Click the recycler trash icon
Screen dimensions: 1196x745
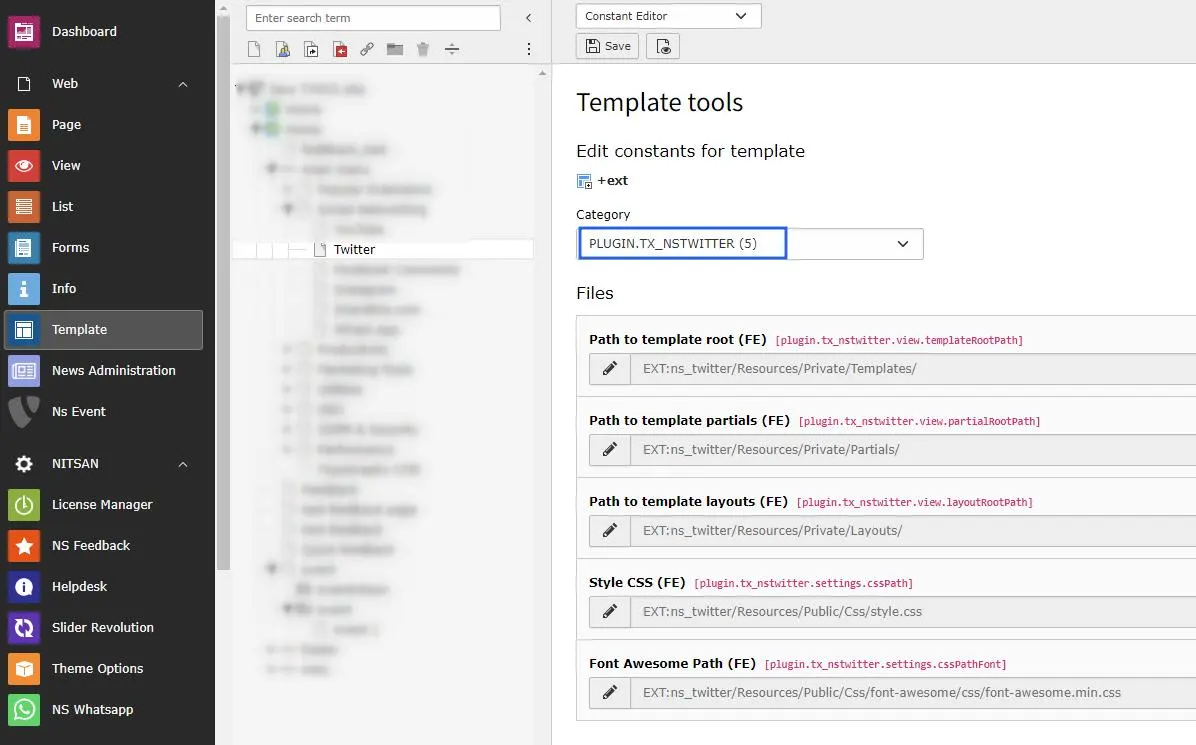(423, 50)
